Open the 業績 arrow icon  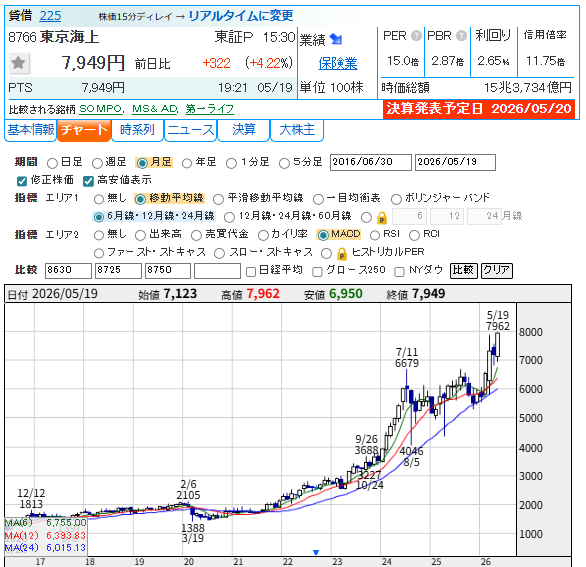click(x=336, y=39)
